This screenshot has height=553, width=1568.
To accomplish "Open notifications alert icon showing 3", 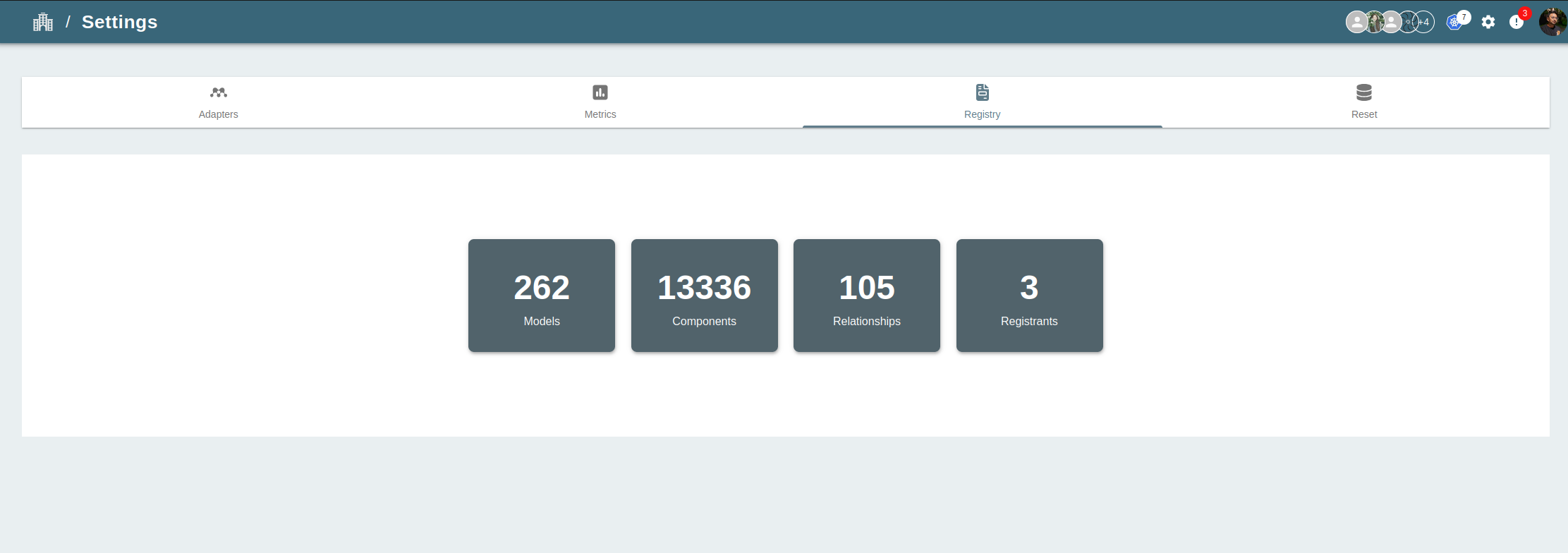I will tap(1516, 23).
